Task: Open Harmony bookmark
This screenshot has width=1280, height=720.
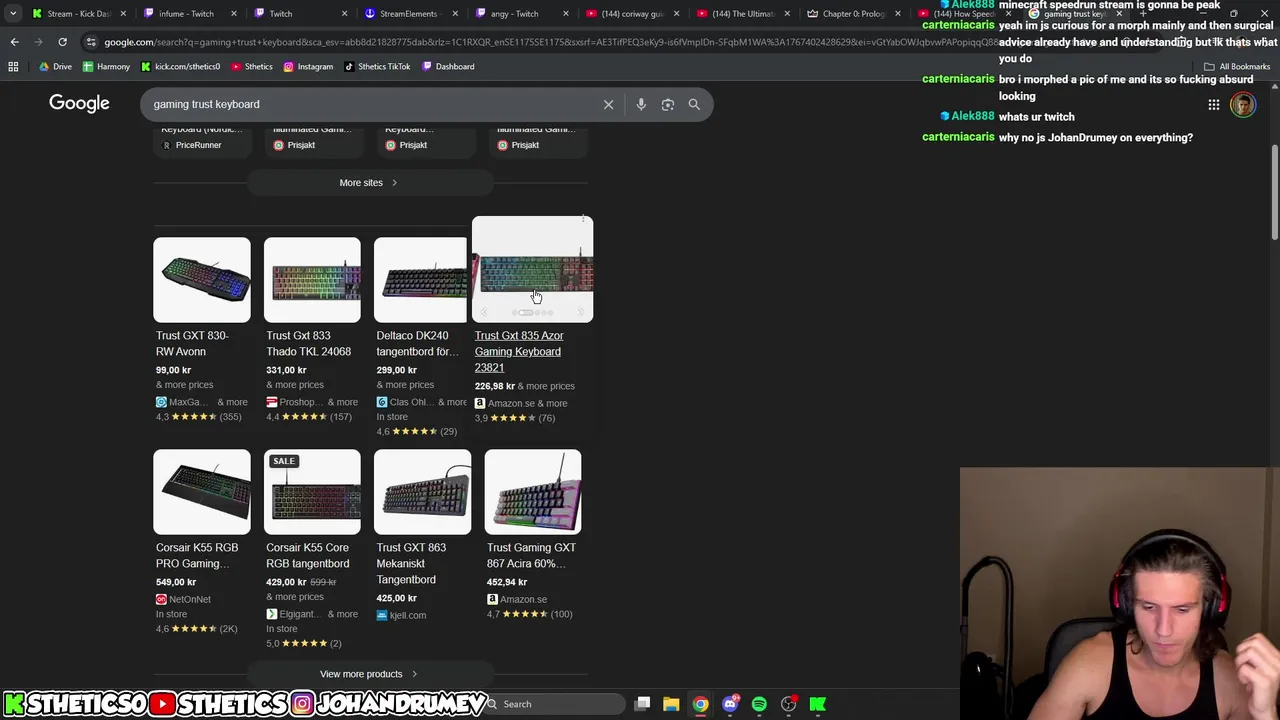Action: click(x=106, y=66)
